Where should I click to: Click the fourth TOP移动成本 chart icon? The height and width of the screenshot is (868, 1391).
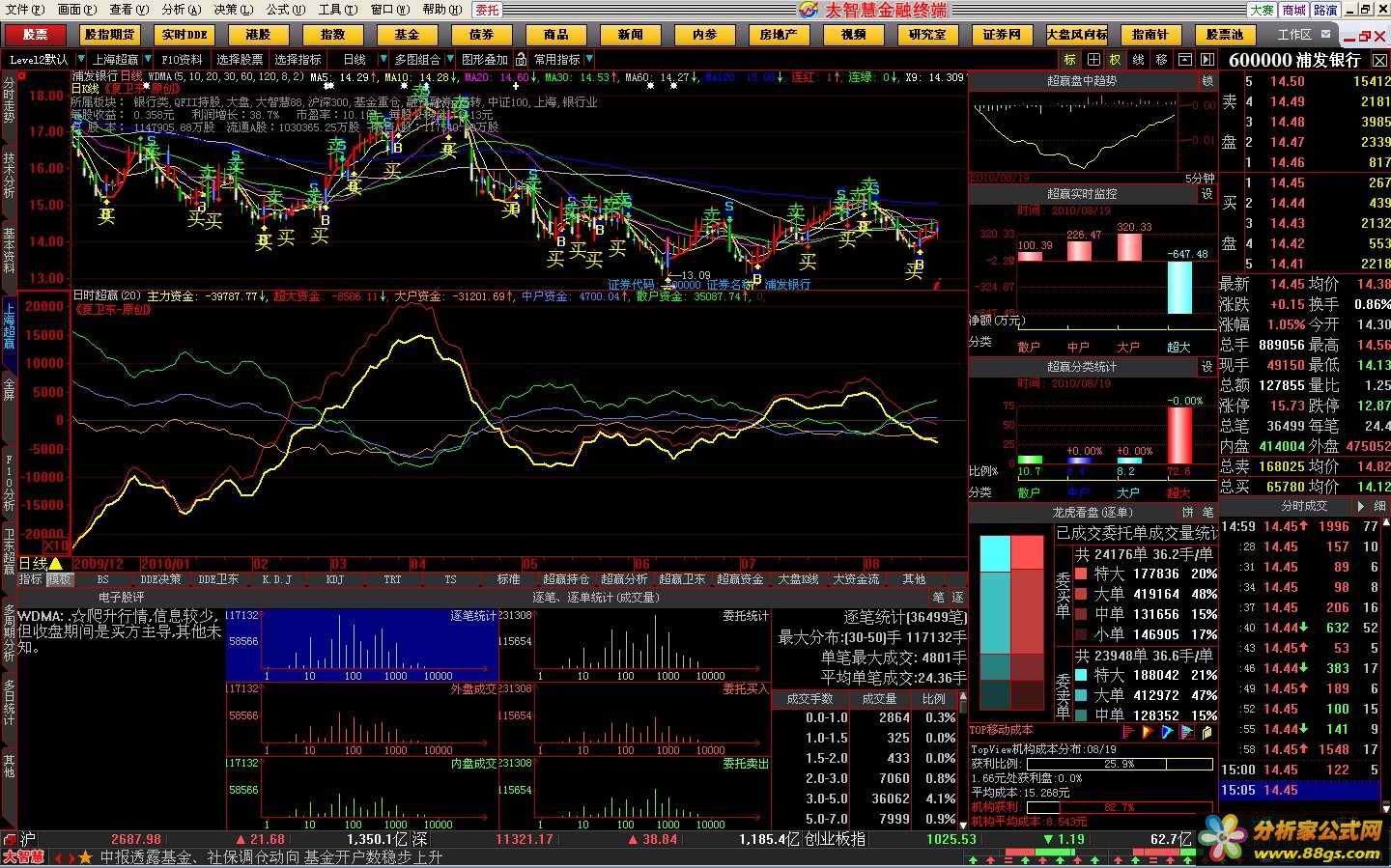click(x=1187, y=732)
